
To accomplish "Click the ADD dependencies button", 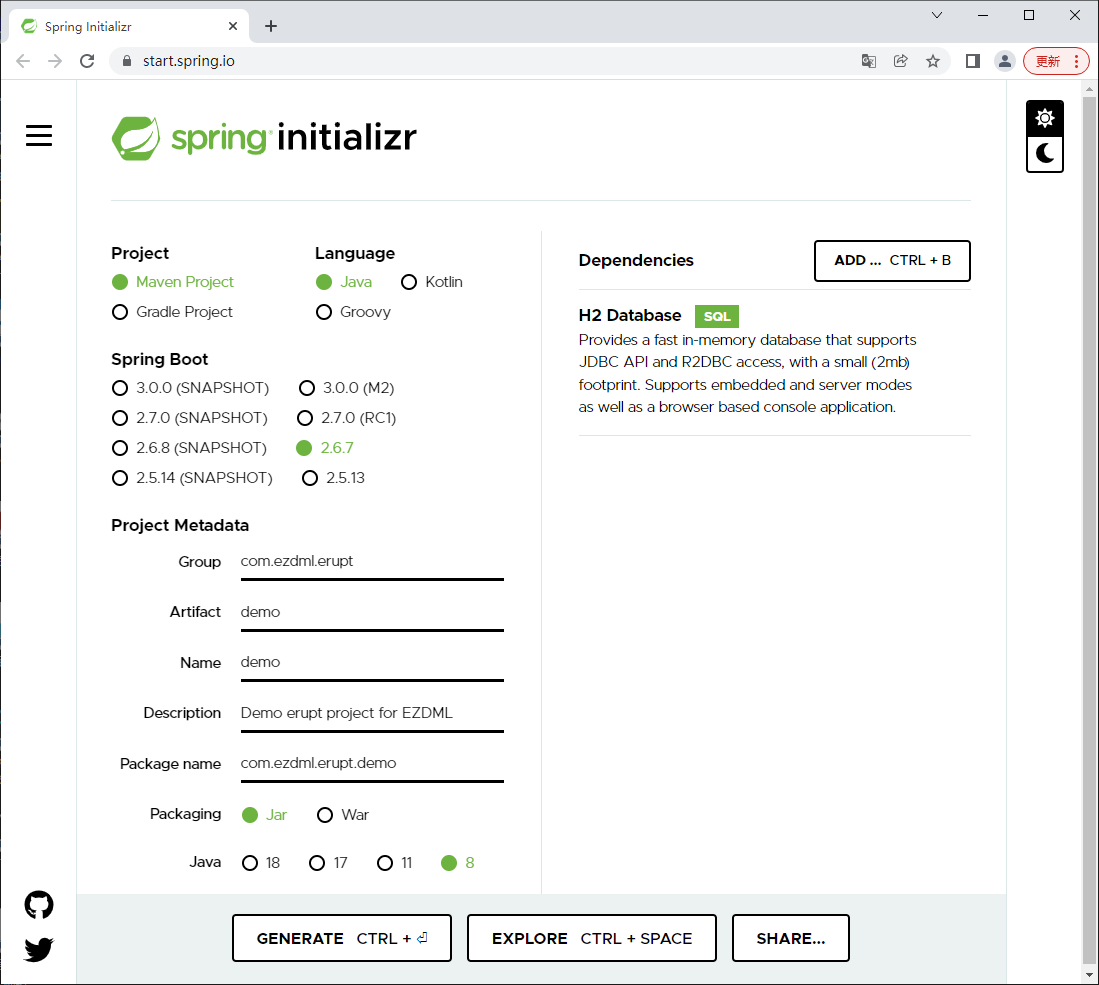I will tap(892, 261).
